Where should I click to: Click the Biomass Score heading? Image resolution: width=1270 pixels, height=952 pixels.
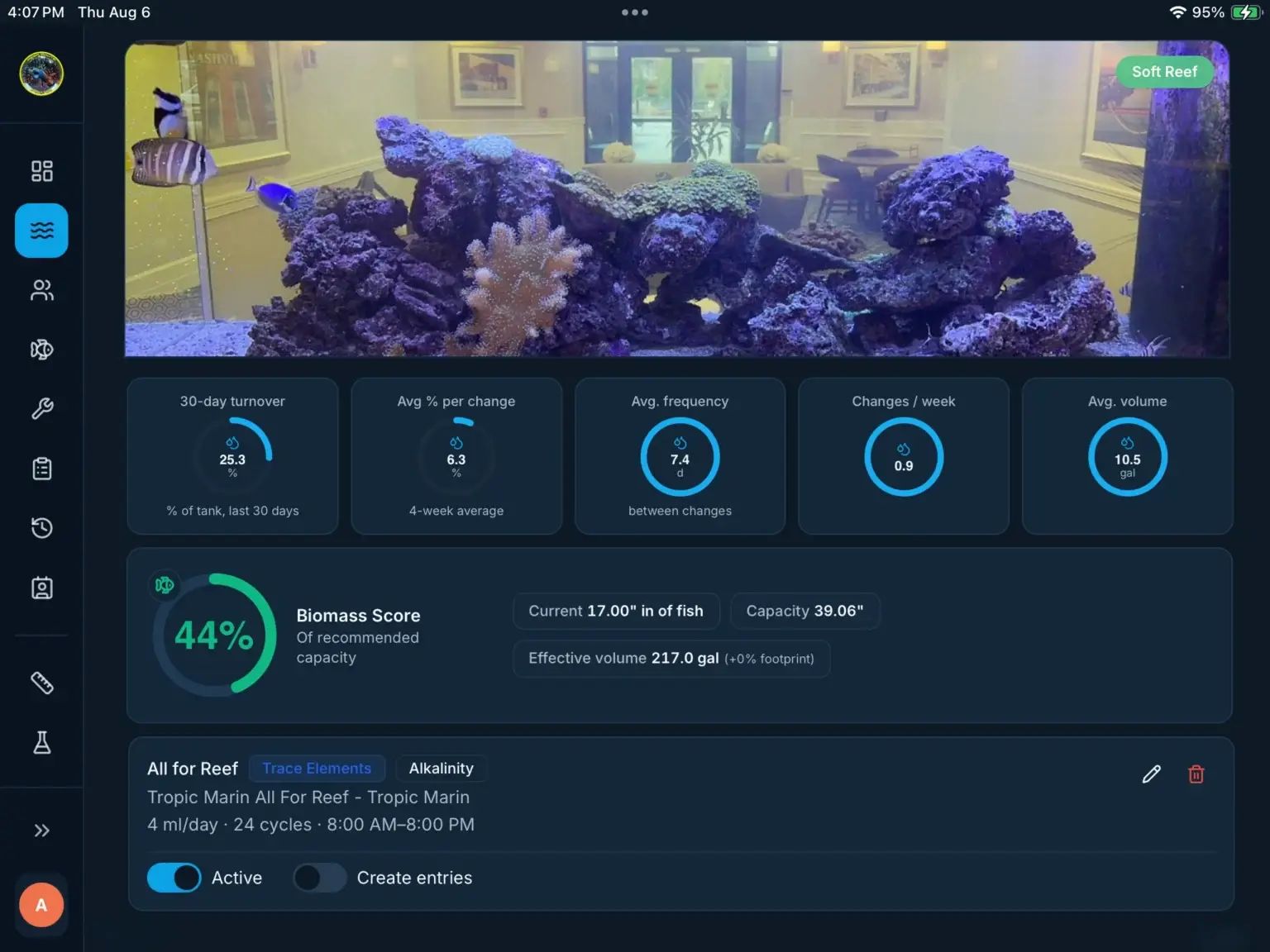(358, 616)
